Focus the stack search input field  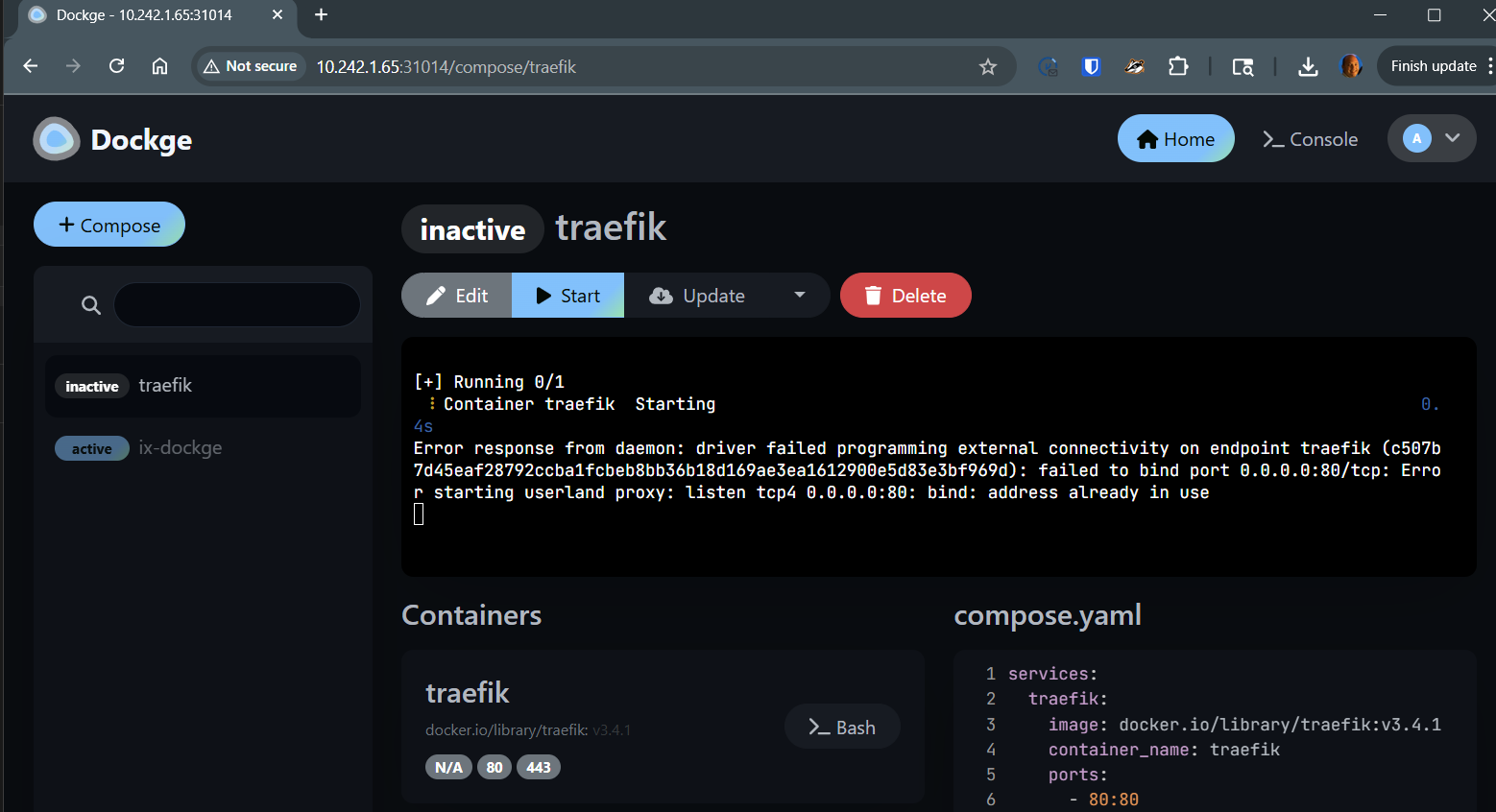click(237, 304)
